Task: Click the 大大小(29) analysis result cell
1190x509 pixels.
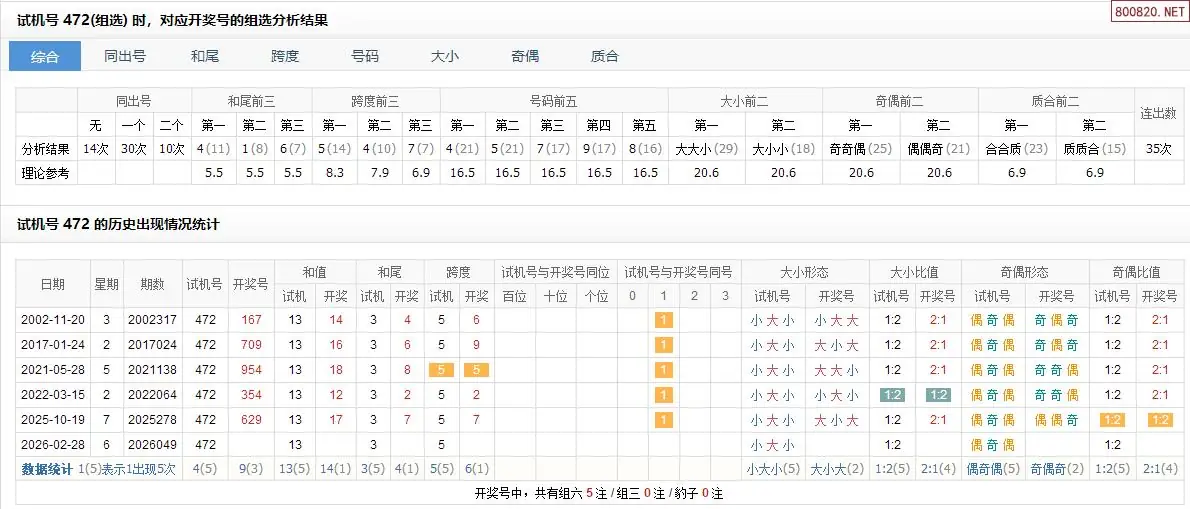Action: 706,148
